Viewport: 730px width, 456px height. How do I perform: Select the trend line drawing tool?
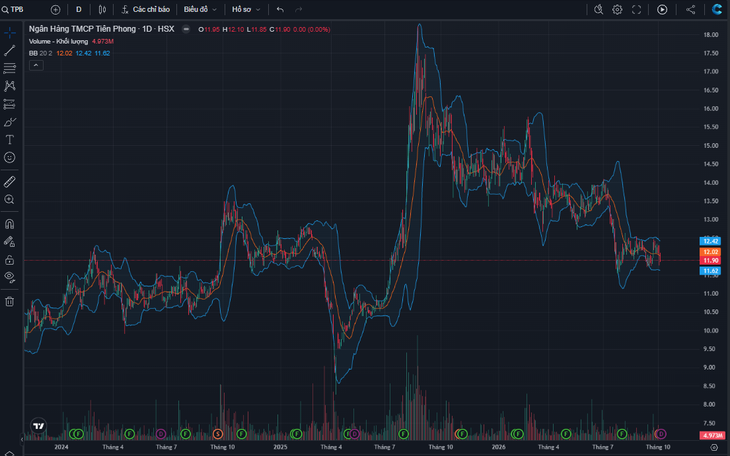click(x=9, y=50)
